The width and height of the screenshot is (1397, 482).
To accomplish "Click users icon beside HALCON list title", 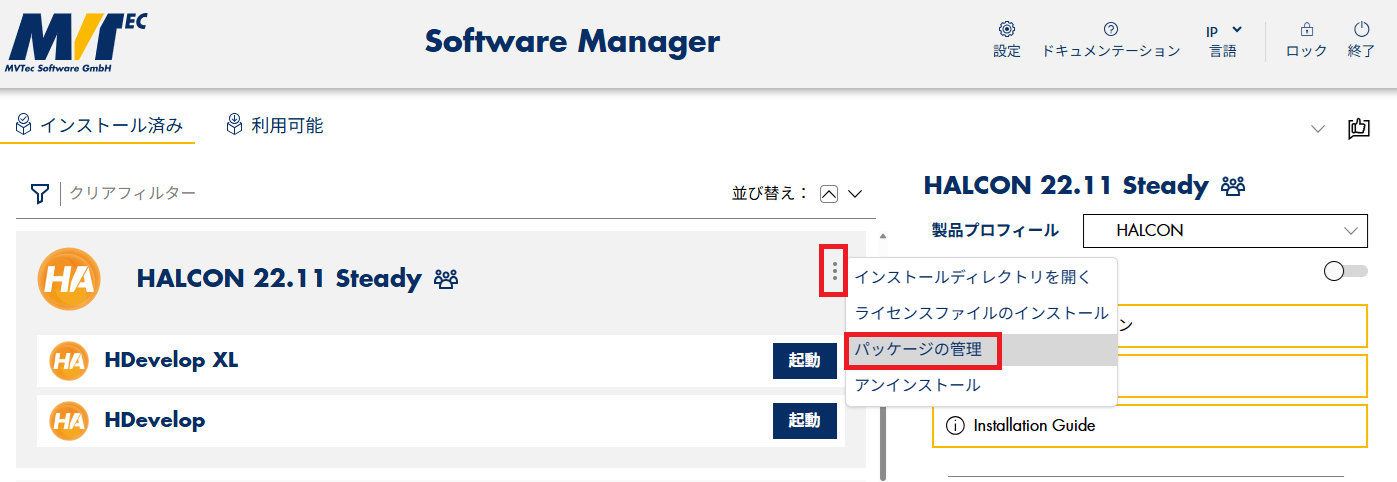I will click(x=446, y=279).
